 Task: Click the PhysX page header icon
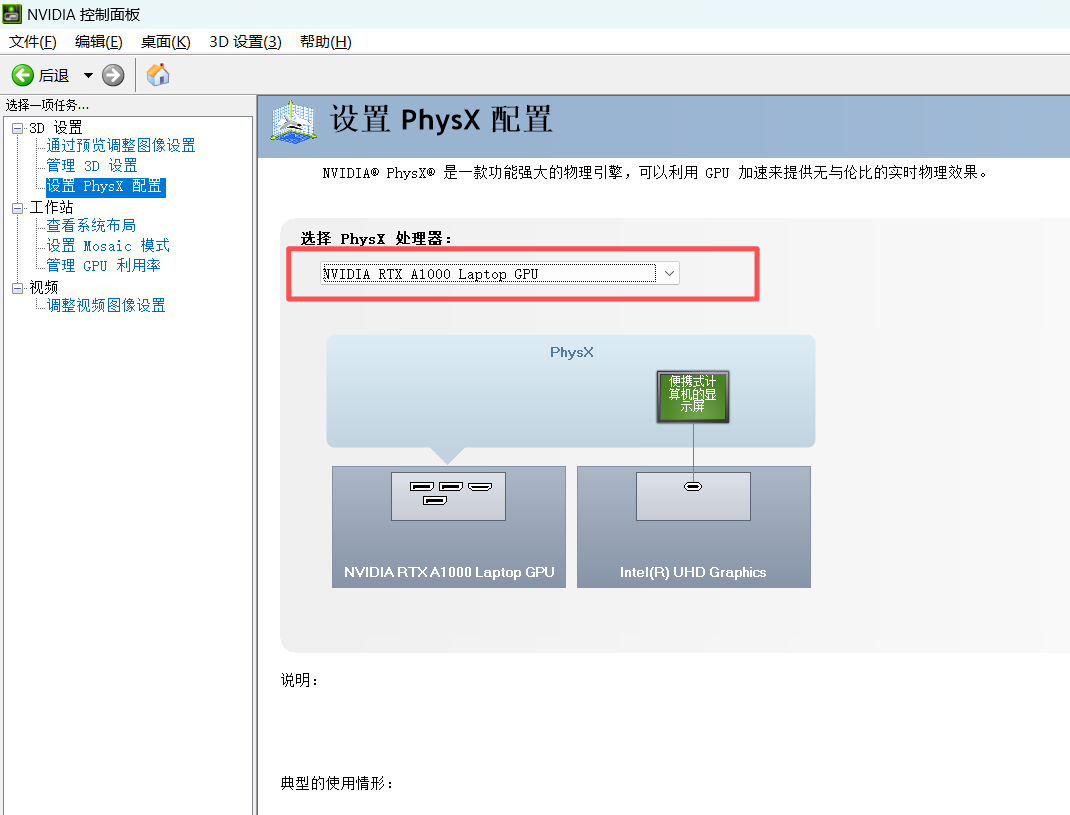(294, 121)
